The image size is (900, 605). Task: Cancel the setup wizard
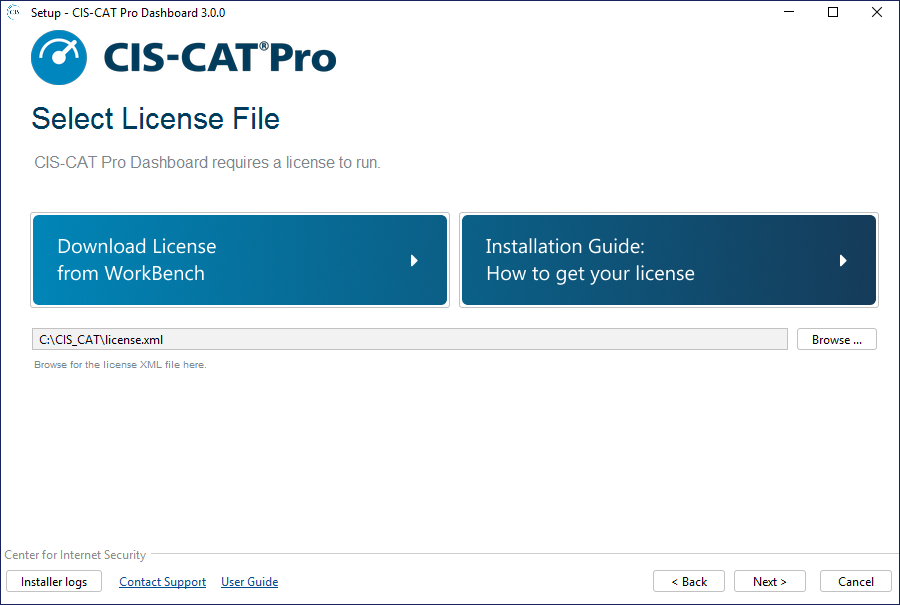[855, 582]
